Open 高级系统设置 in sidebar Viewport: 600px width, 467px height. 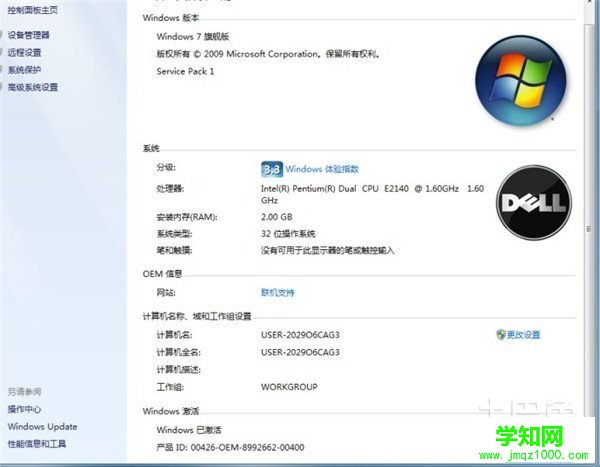point(33,87)
